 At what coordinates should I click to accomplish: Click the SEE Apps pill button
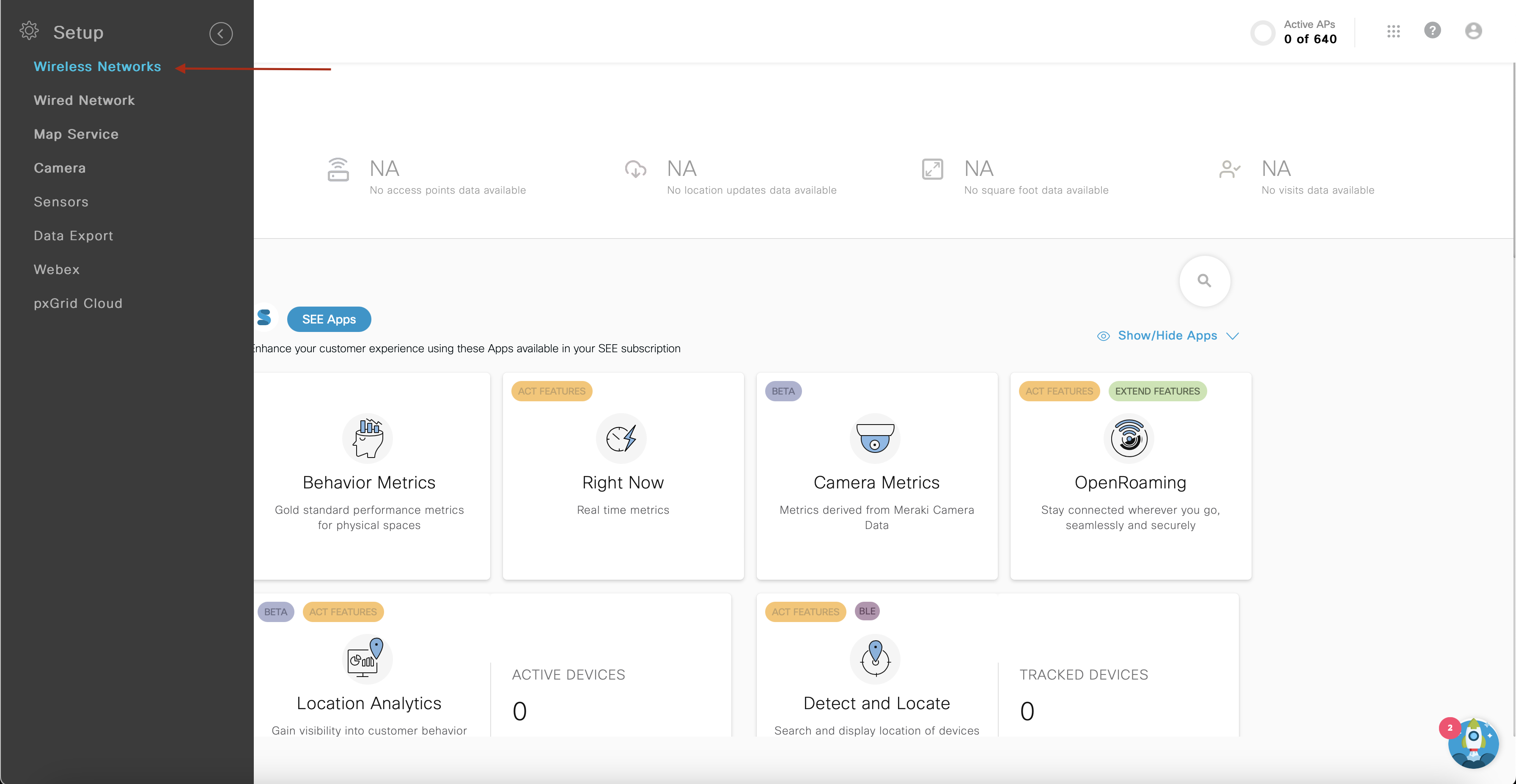click(x=329, y=319)
